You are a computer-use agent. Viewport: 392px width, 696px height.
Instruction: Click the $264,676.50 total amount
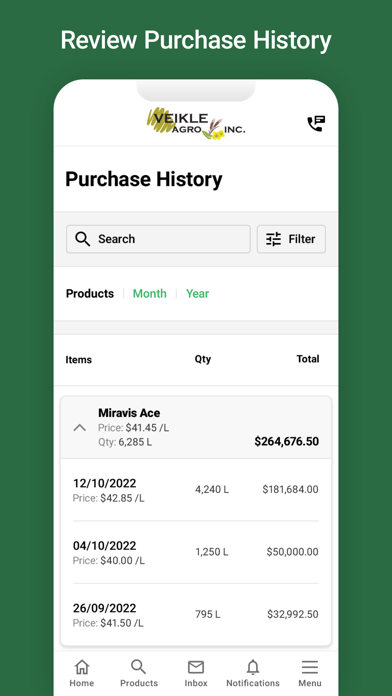pos(287,442)
